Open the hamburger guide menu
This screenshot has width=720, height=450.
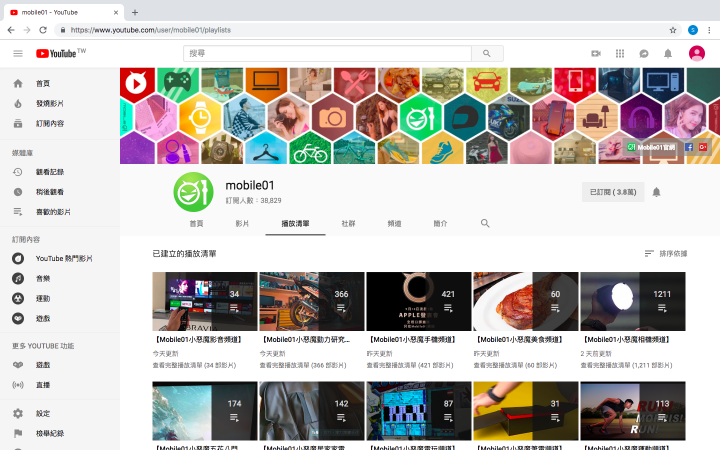click(x=18, y=54)
